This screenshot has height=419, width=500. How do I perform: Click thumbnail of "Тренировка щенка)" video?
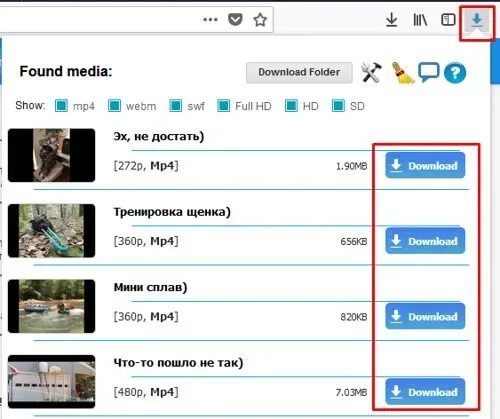point(52,231)
